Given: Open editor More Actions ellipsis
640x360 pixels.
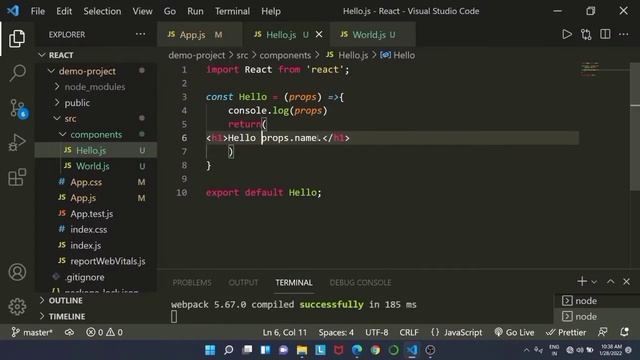Looking at the screenshot, I should pos(624,34).
